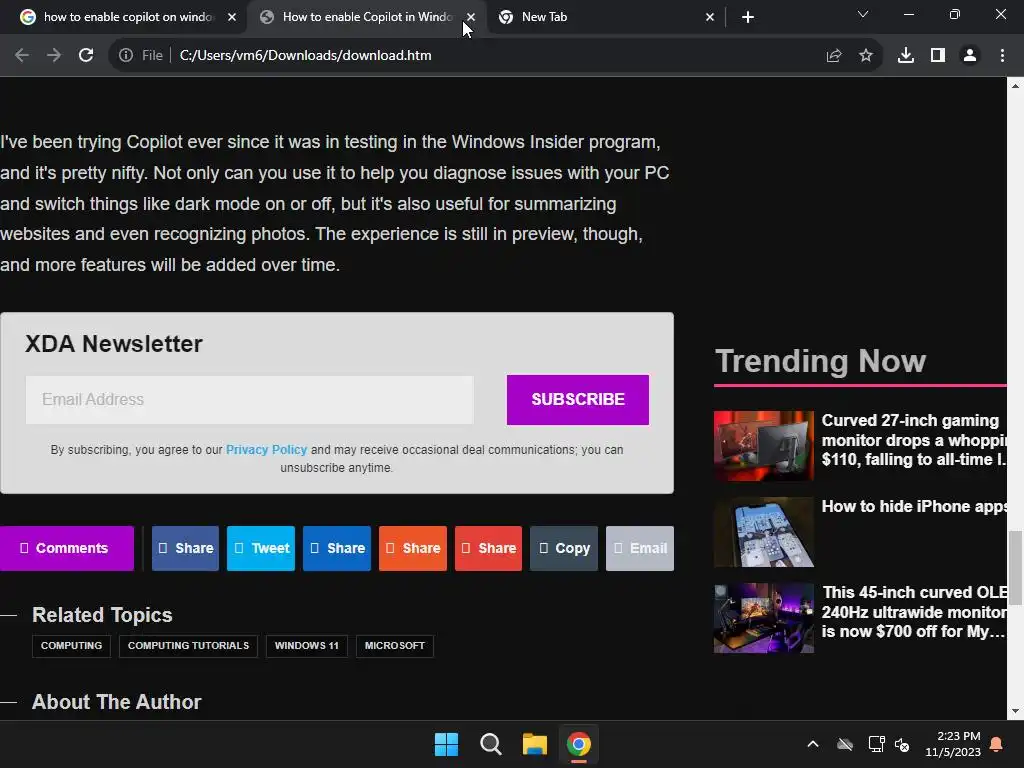Click the OneDrive cloud tray icon
Screen dimensions: 1024x768
click(x=845, y=744)
